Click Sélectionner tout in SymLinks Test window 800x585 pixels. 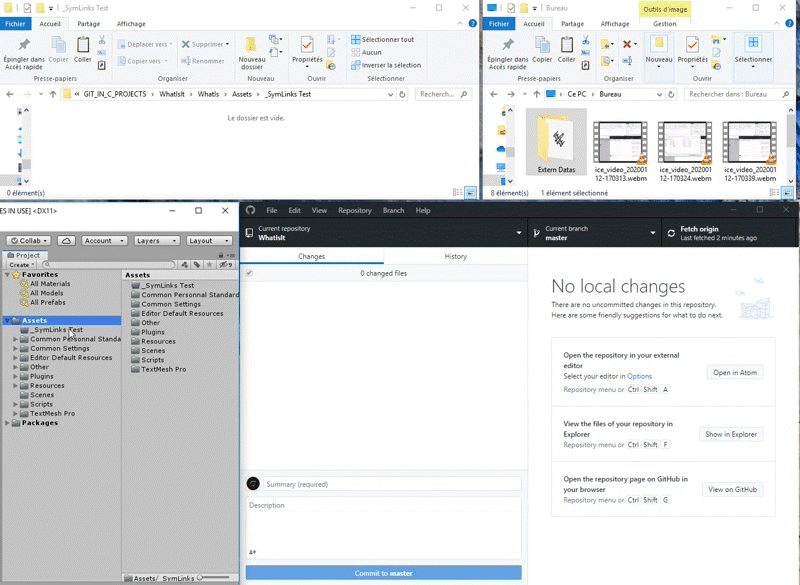click(x=383, y=39)
